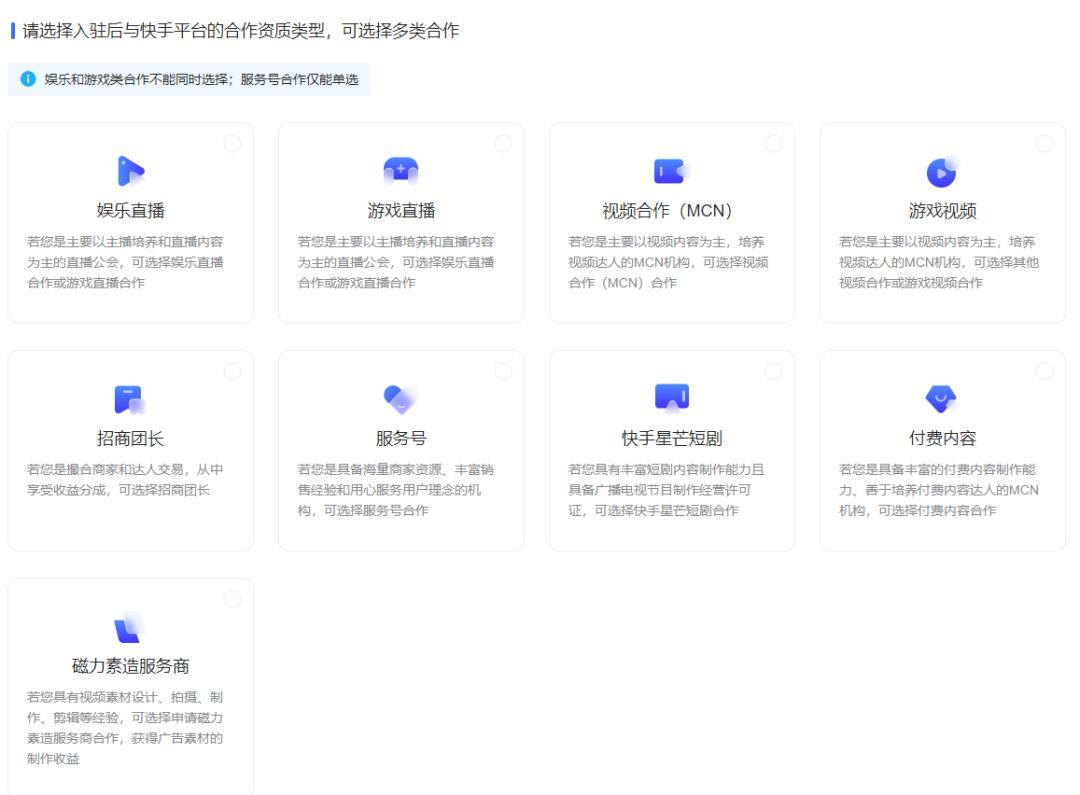Toggle the 游戏直播 selection circle
The height and width of the screenshot is (795, 1080).
pyautogui.click(x=504, y=143)
